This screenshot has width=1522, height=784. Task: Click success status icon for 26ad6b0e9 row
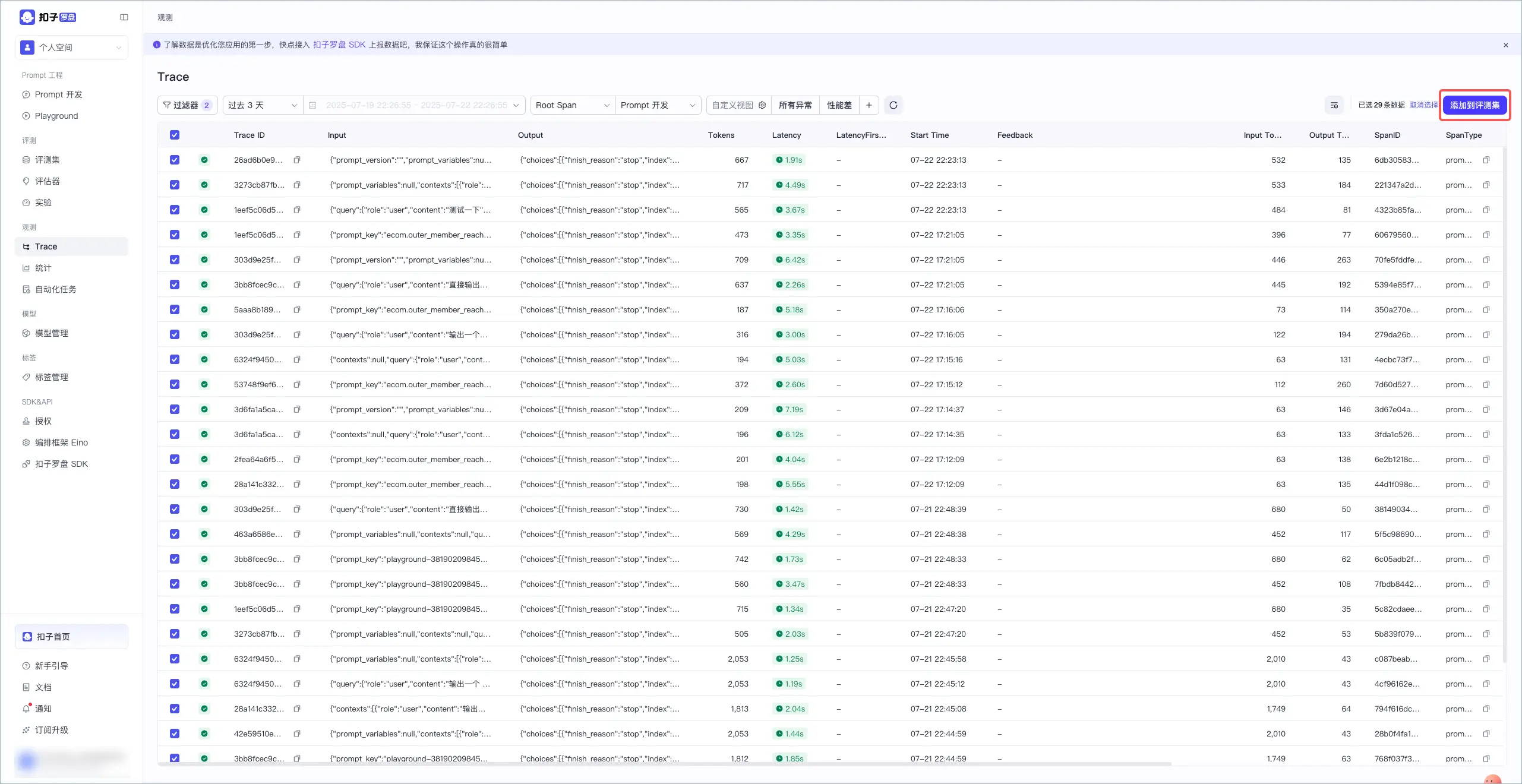(204, 160)
